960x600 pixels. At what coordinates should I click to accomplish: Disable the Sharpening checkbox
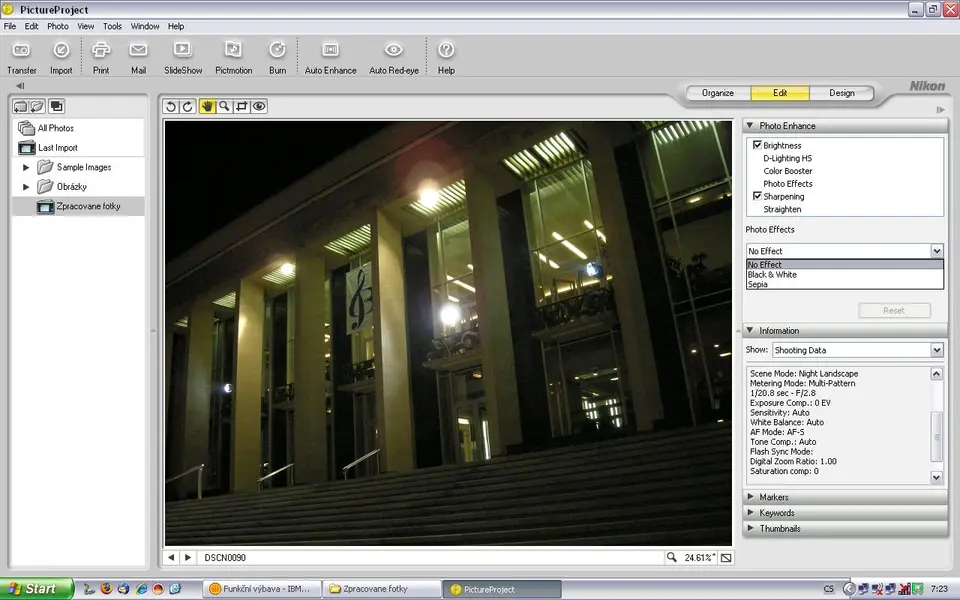click(757, 196)
